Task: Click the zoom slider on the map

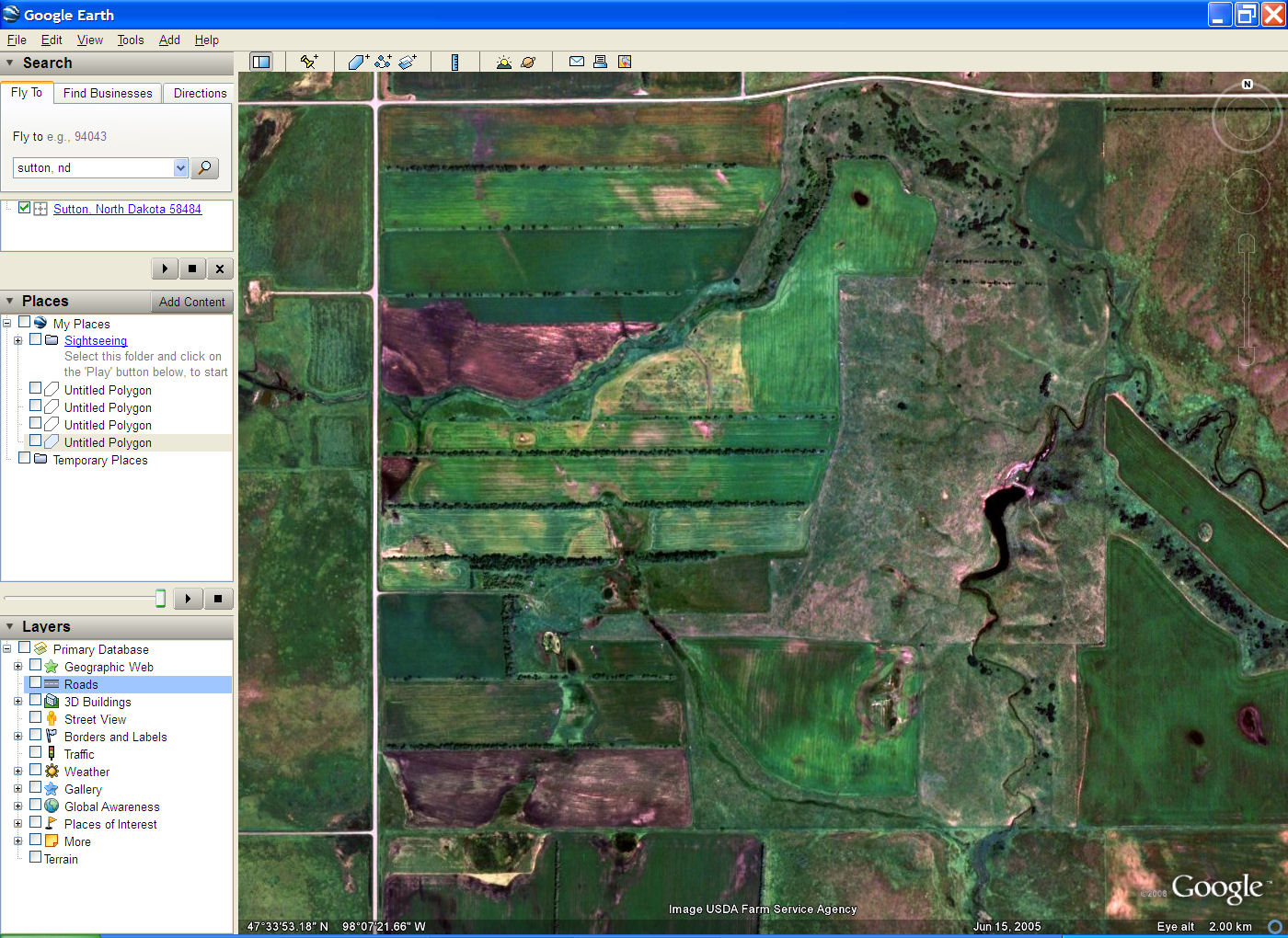Action: [x=1247, y=299]
